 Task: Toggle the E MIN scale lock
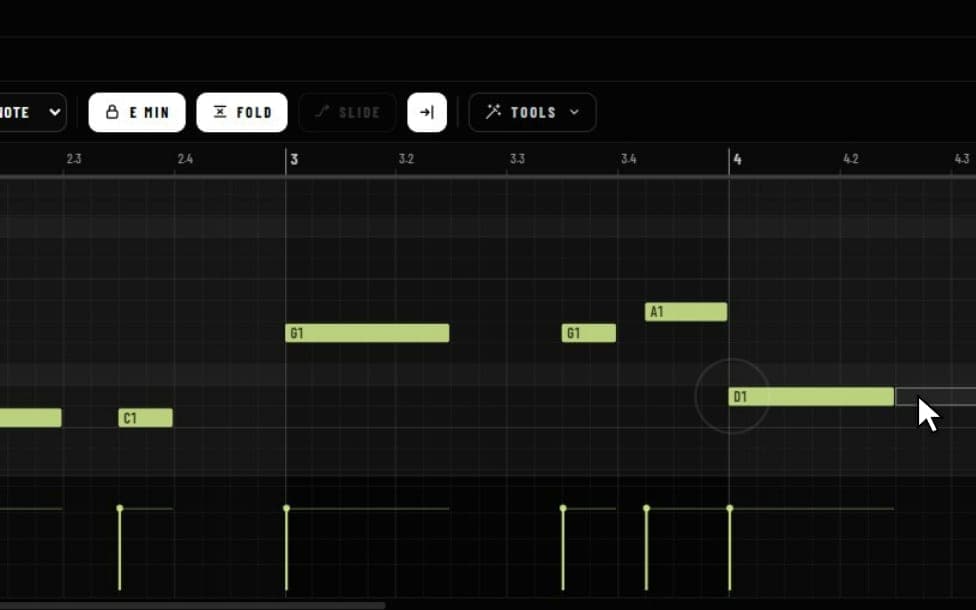pyautogui.click(x=137, y=113)
